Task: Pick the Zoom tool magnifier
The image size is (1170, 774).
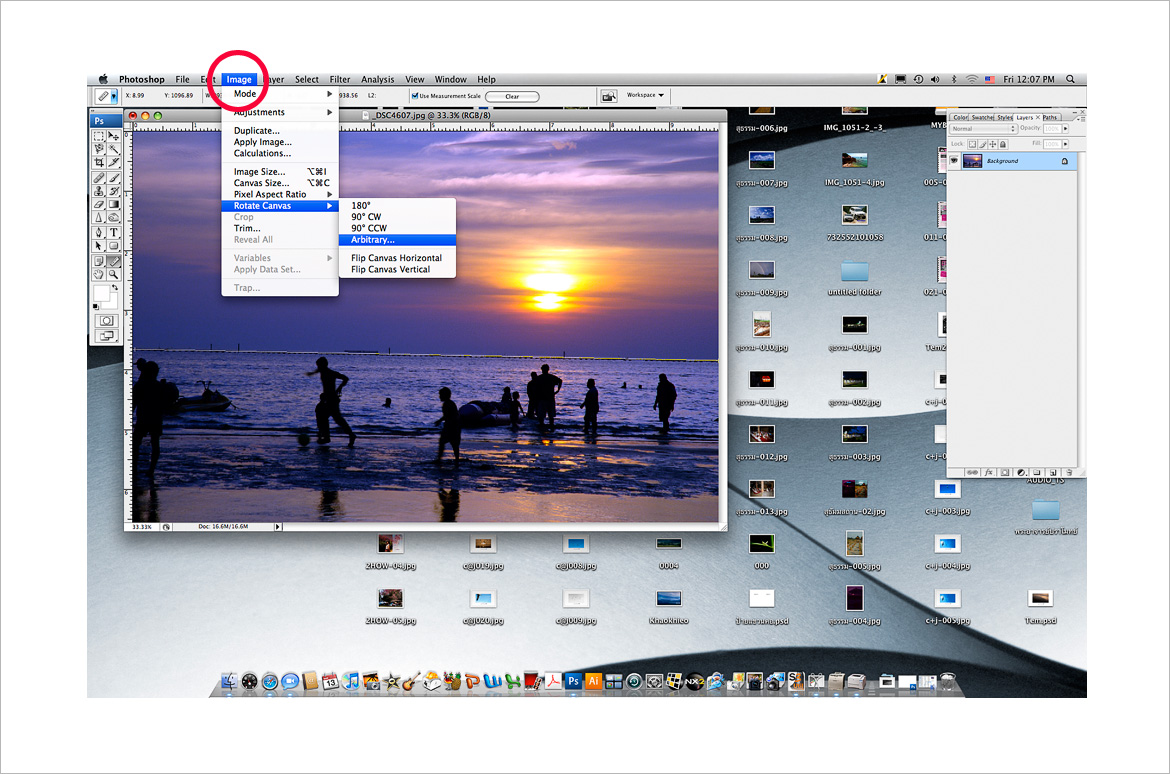Action: click(114, 274)
